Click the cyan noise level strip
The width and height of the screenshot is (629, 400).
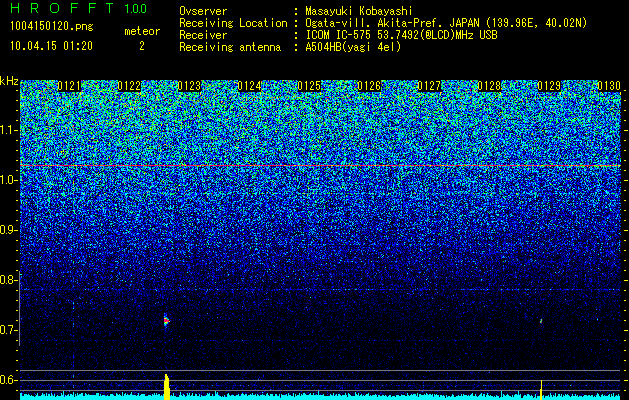point(321,397)
